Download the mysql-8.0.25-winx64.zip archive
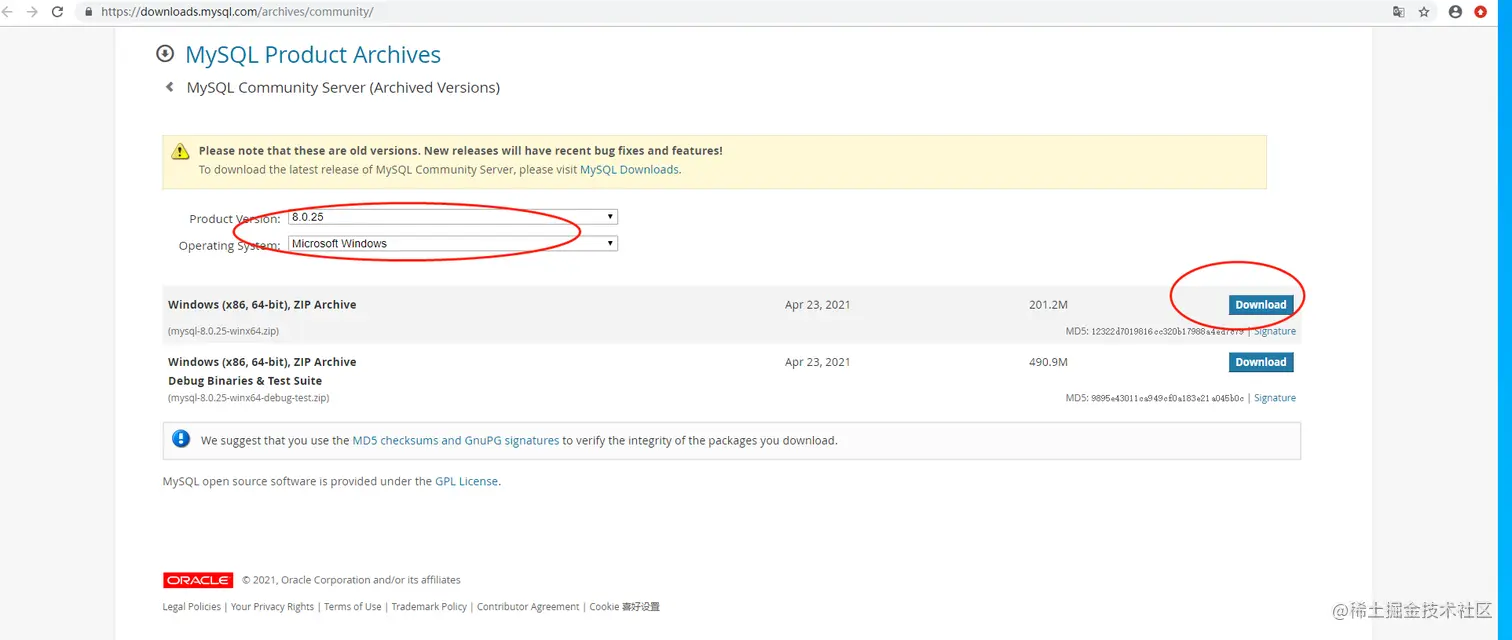 (1260, 305)
